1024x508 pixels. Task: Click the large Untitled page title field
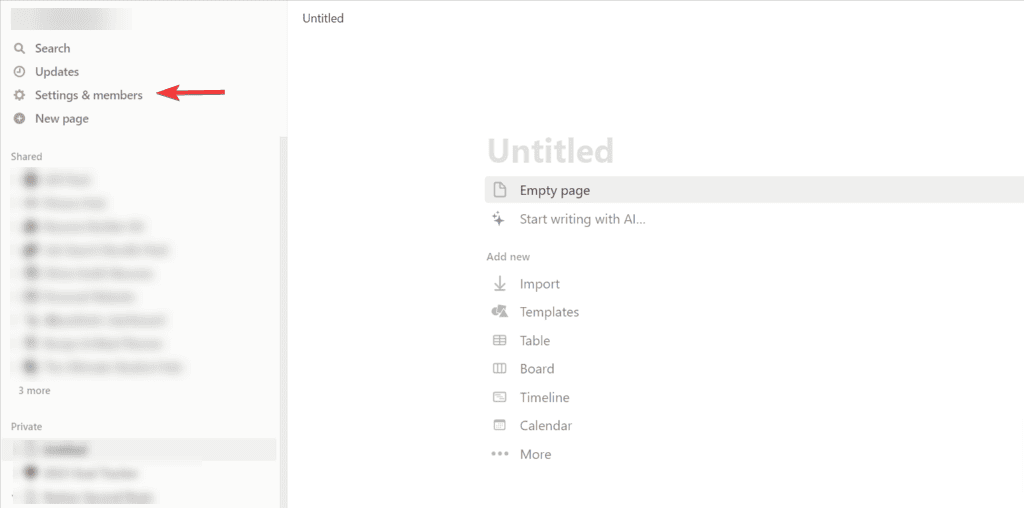550,151
